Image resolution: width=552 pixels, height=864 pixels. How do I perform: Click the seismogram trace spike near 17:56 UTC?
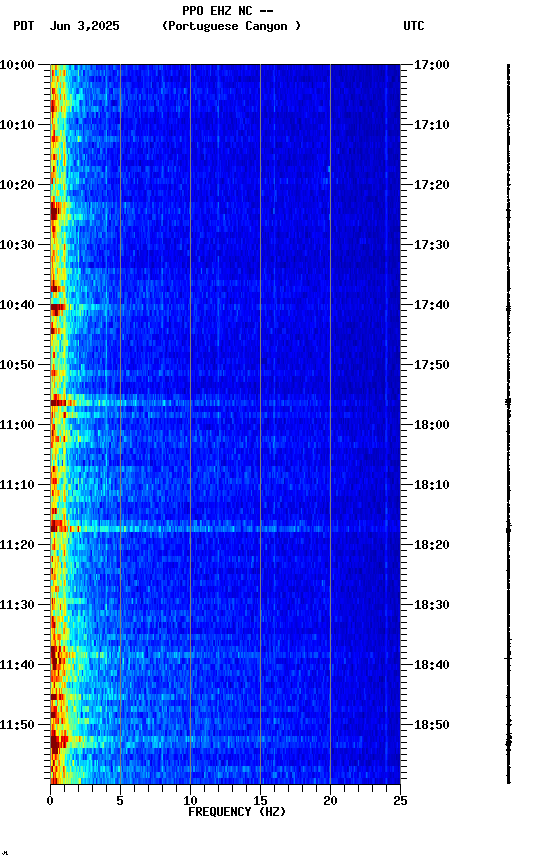(x=508, y=402)
